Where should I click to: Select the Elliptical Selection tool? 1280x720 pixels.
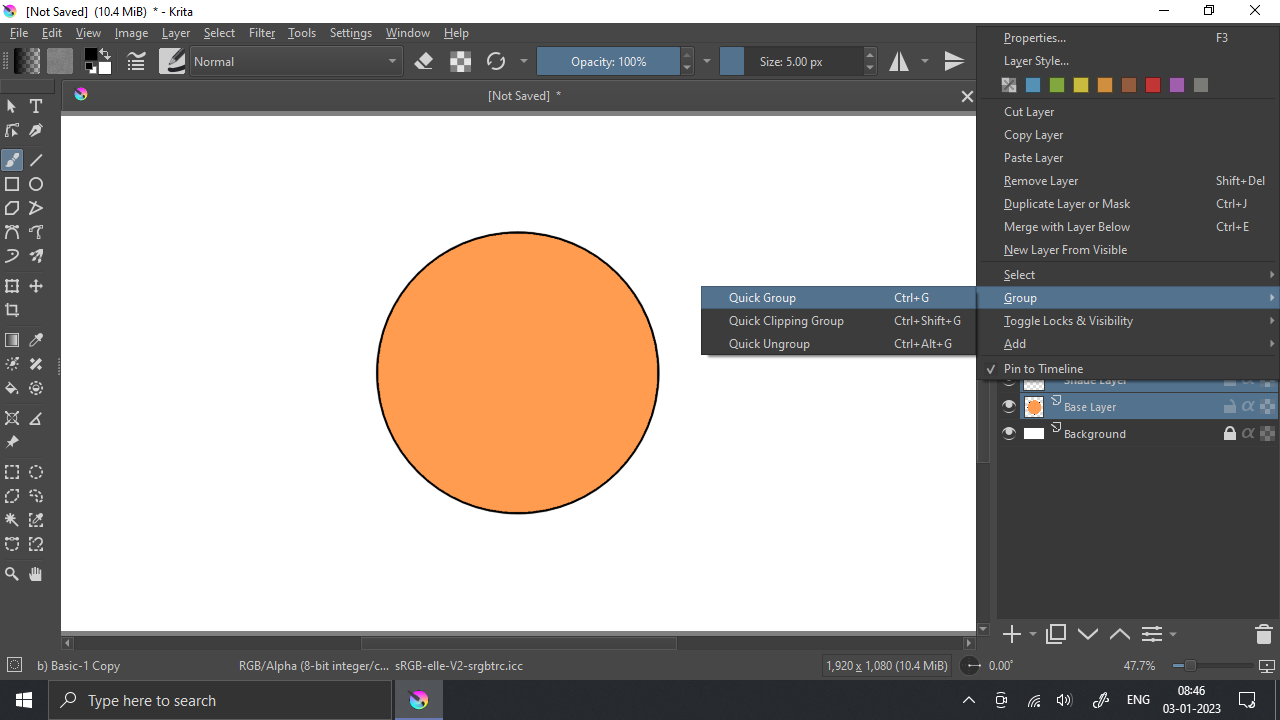(36, 472)
